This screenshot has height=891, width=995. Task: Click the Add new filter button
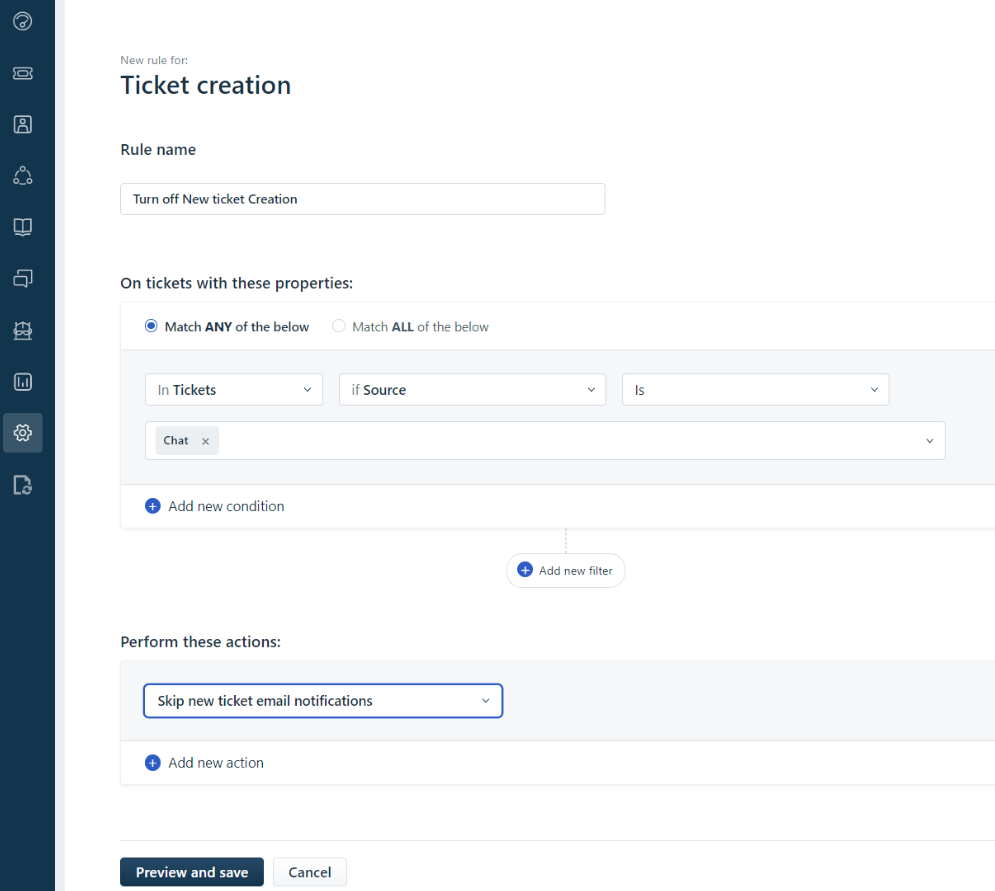(565, 570)
